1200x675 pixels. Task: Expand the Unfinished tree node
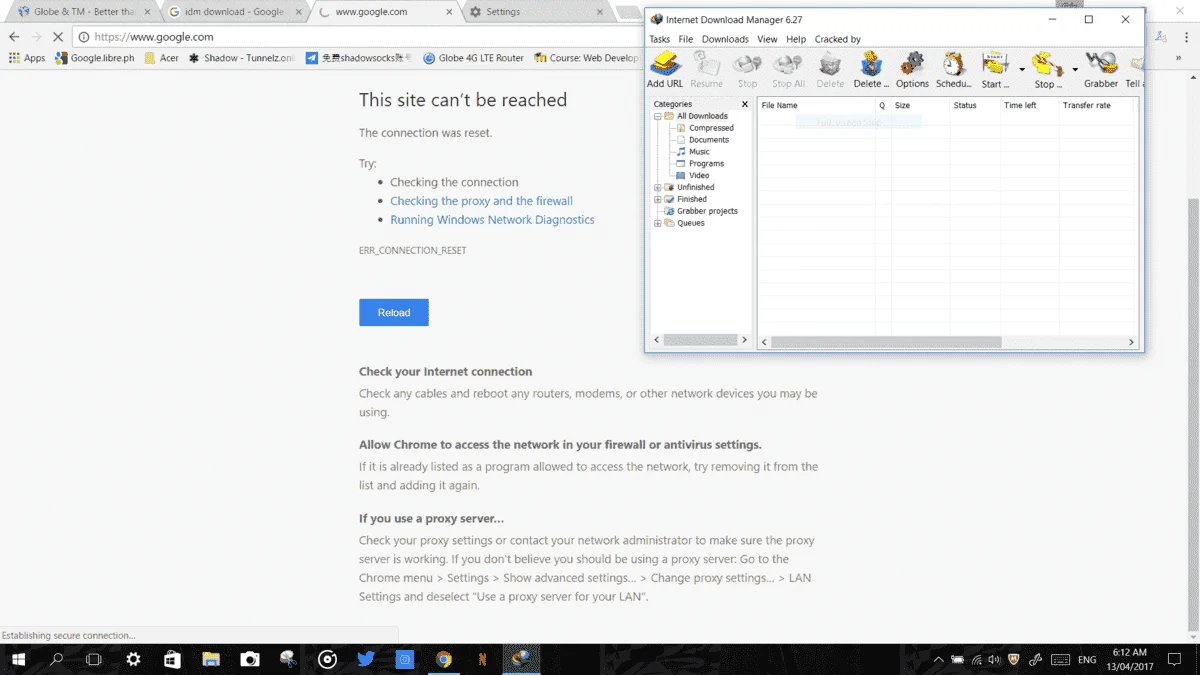657,187
